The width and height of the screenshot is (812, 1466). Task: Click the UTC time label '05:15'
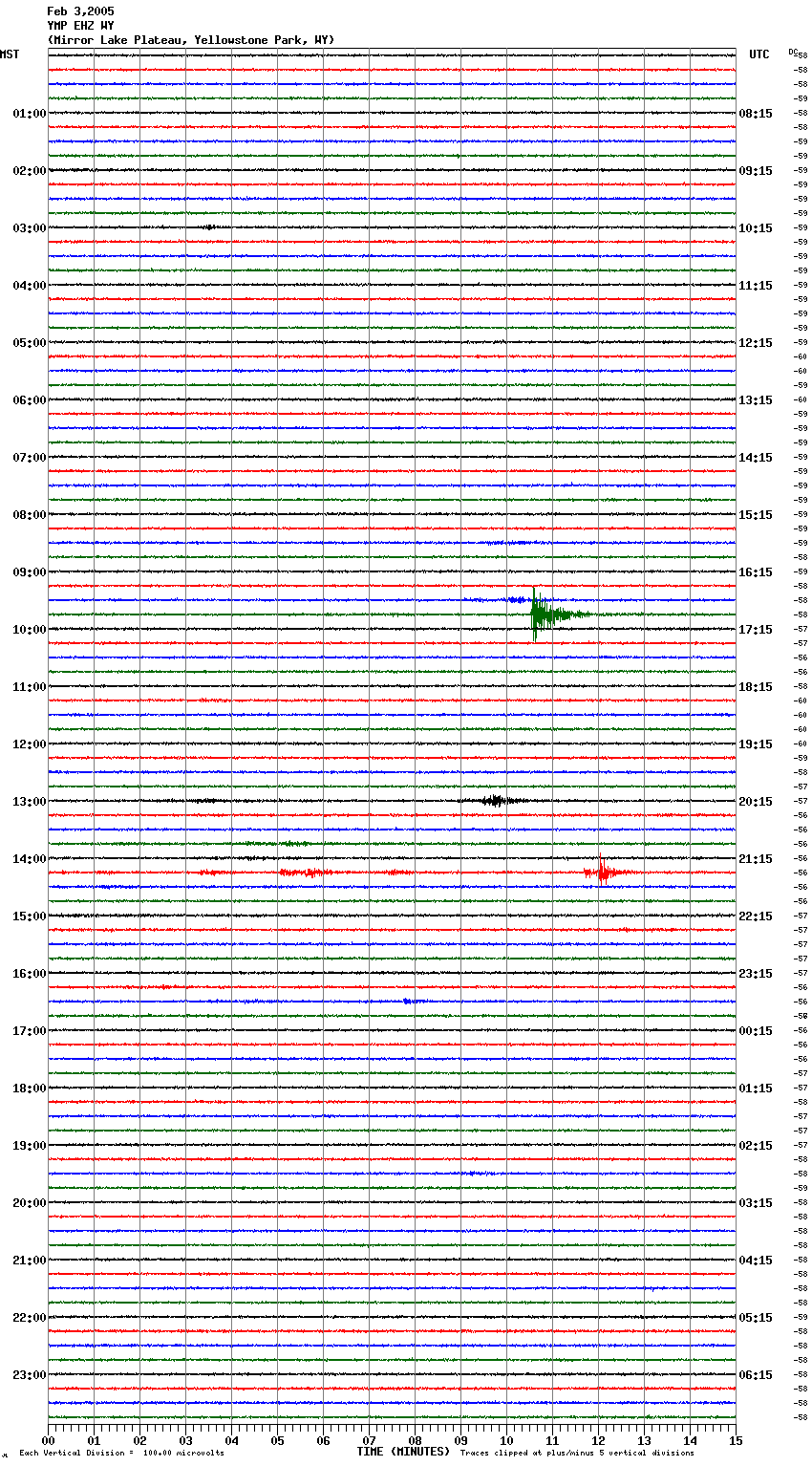pyautogui.click(x=756, y=1318)
